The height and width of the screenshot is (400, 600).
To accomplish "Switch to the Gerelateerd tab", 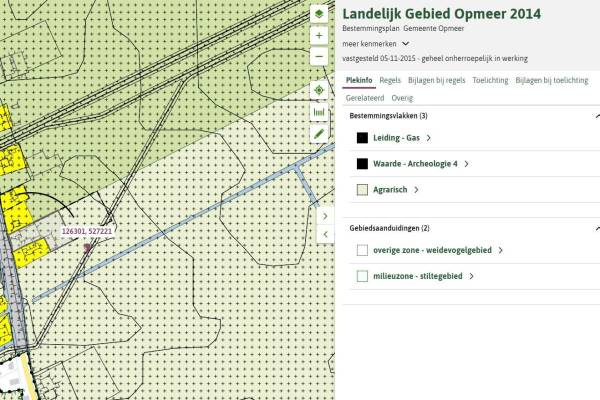I will [x=365, y=98].
